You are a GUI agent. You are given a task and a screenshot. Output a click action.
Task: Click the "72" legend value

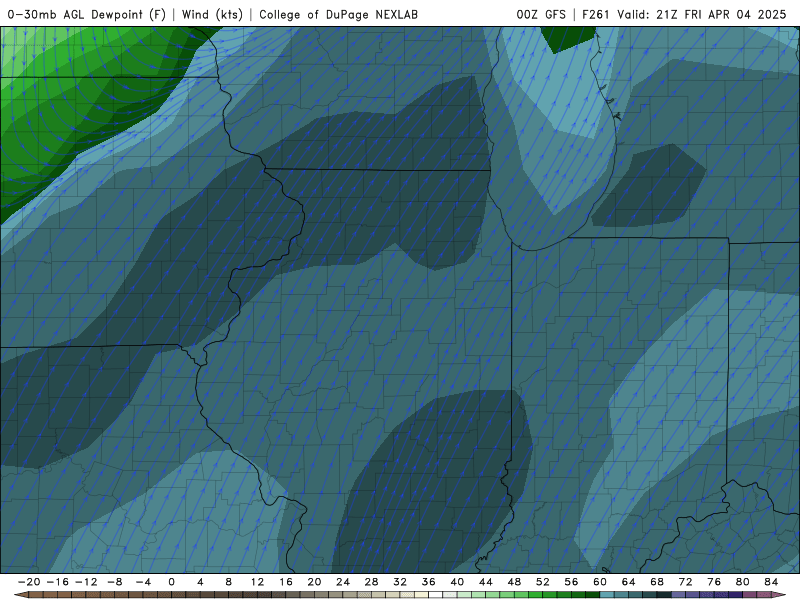point(686,582)
